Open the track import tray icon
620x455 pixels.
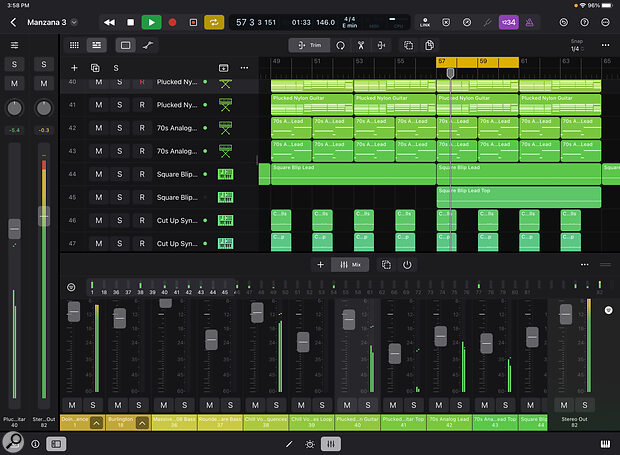pos(223,68)
